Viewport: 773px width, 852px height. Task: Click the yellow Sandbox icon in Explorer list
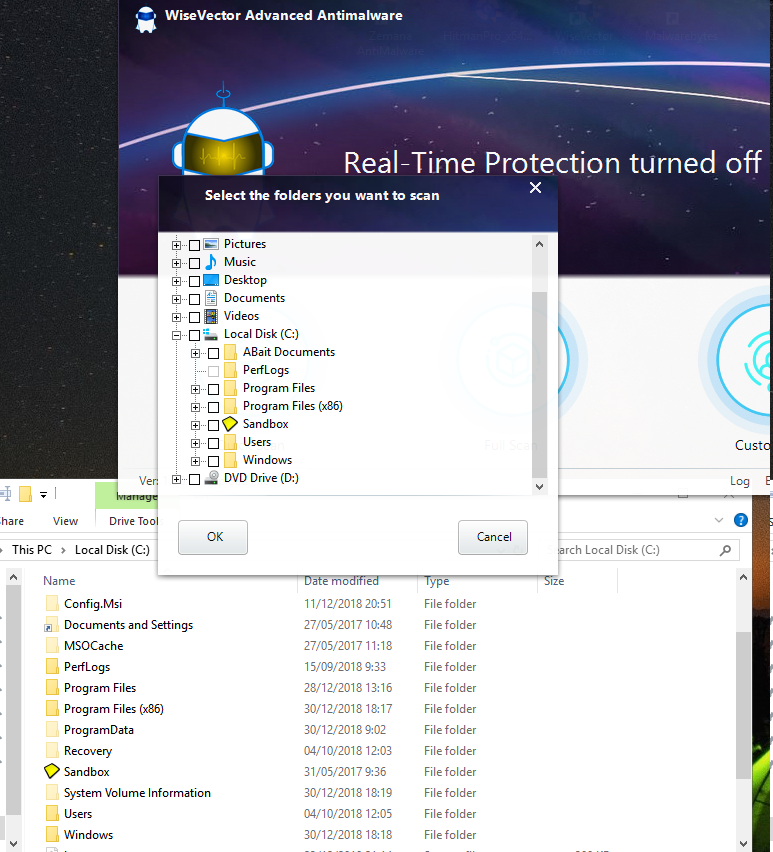point(52,772)
